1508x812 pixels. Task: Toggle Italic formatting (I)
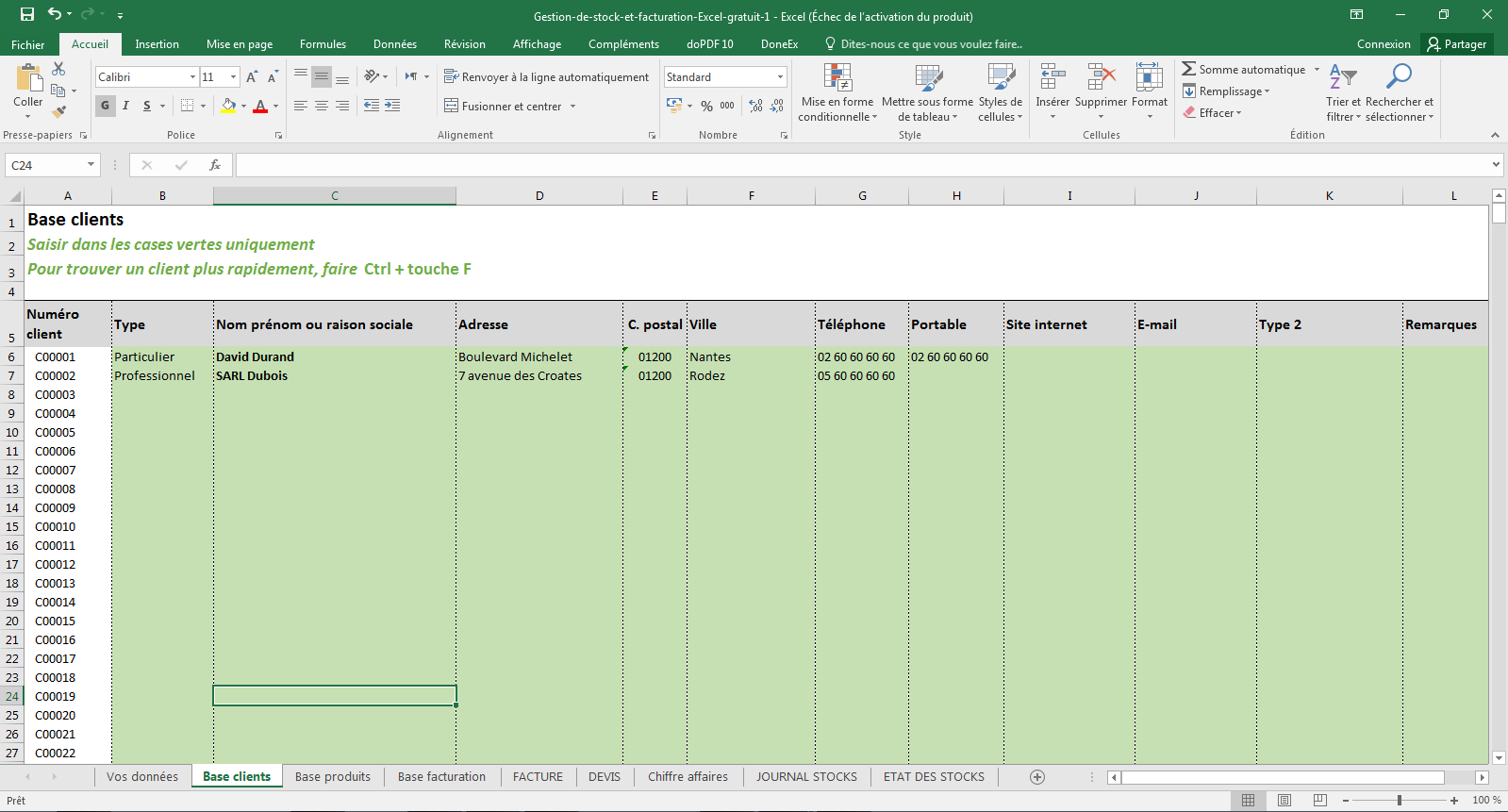pos(125,106)
